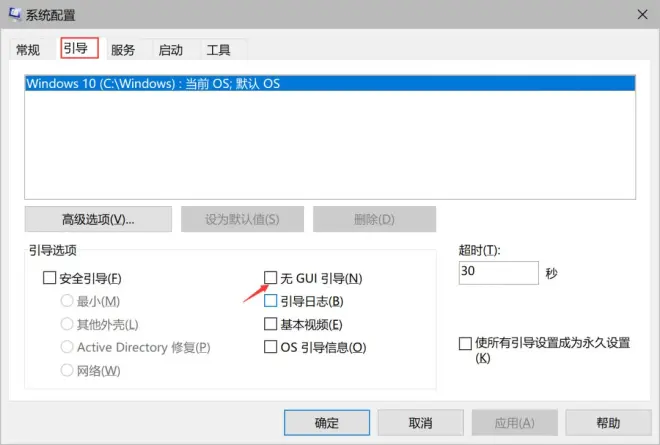Click the System Configuration title bar icon
This screenshot has height=445, width=660.
[x=15, y=14]
